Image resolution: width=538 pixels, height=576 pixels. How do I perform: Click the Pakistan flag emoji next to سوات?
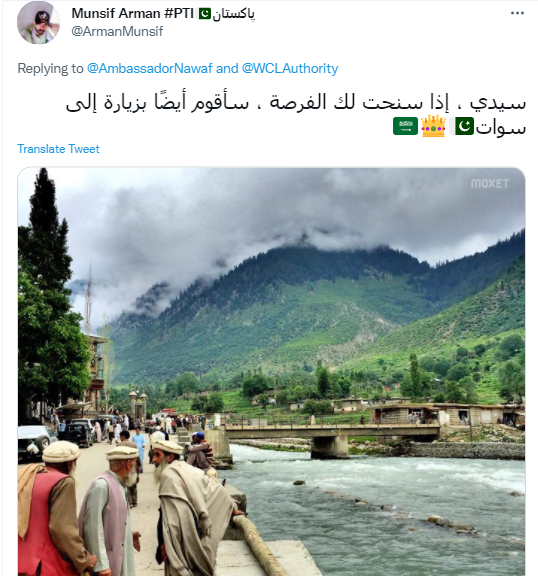tap(465, 126)
